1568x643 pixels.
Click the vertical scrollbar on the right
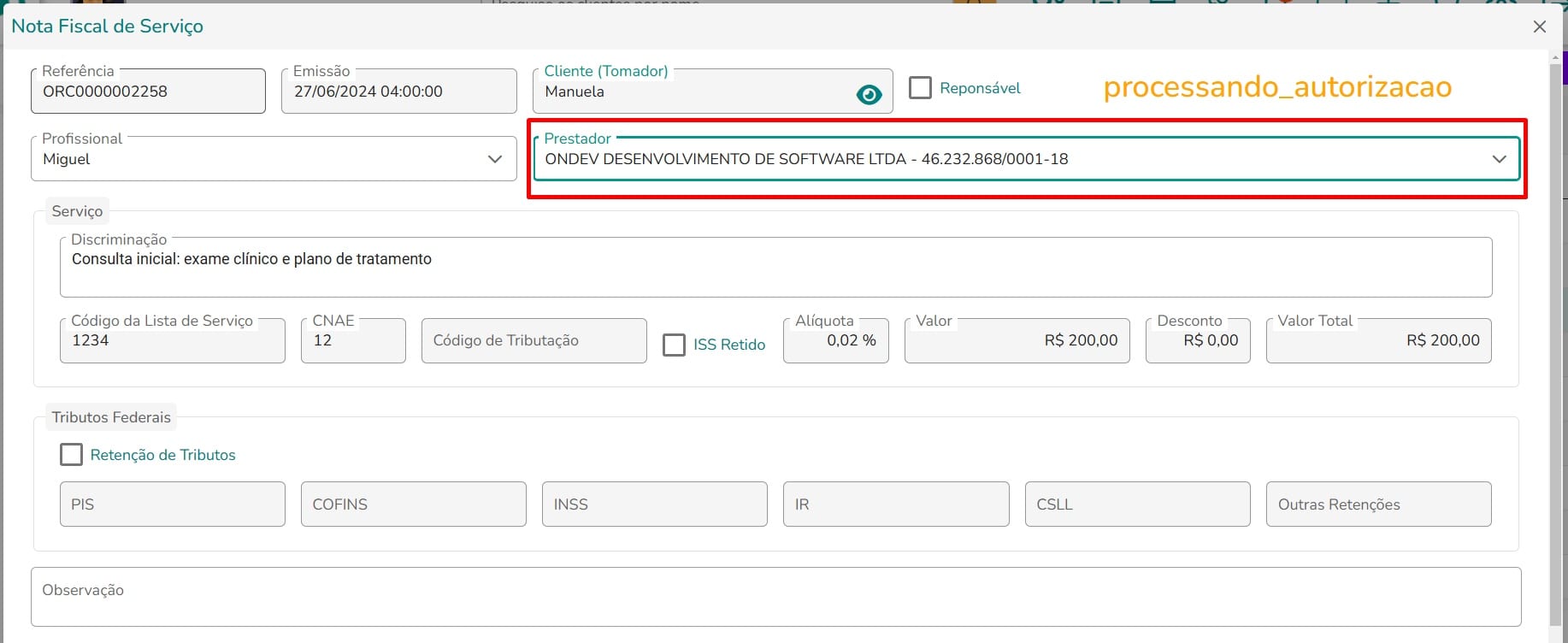[x=1555, y=342]
